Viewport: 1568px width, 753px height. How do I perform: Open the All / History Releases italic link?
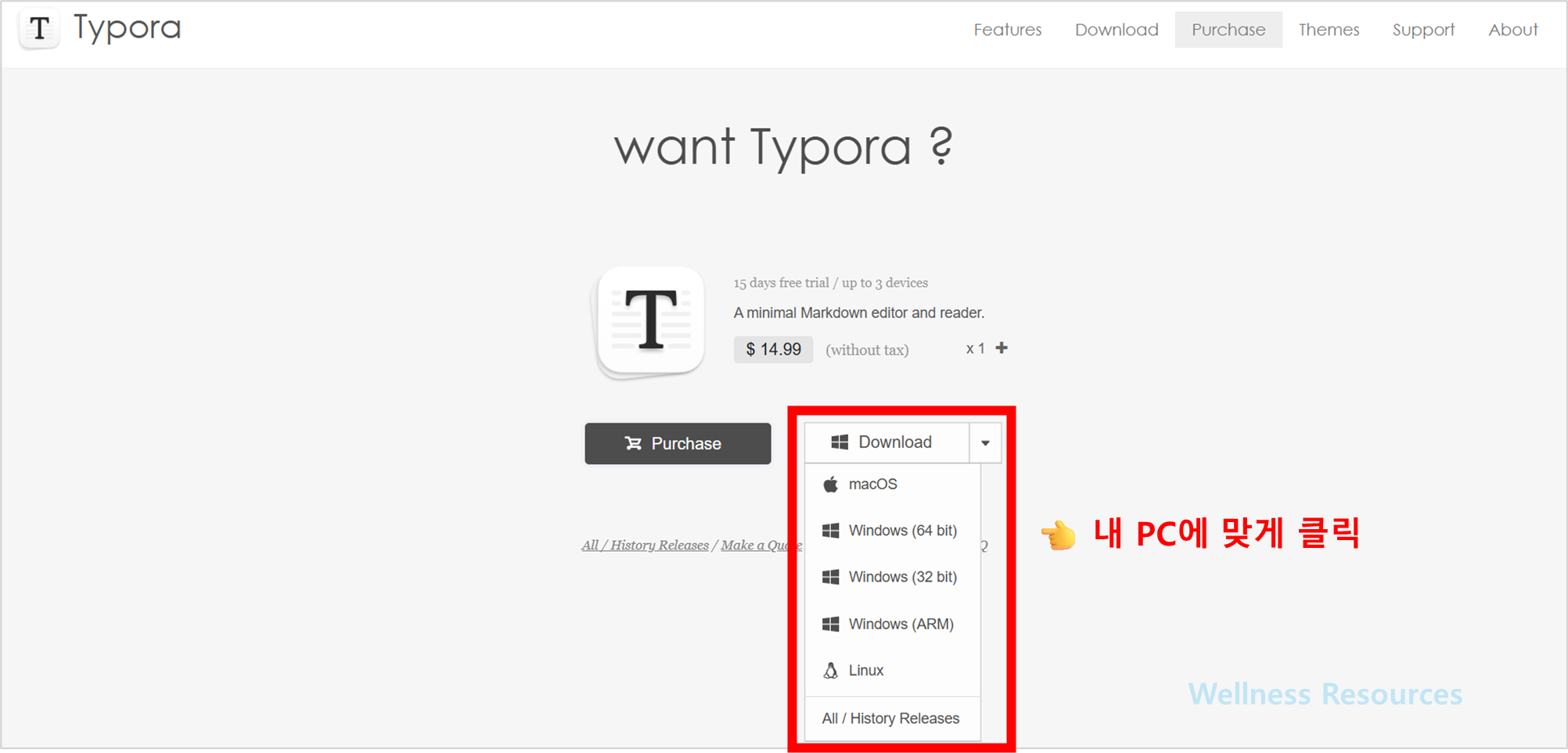click(645, 546)
